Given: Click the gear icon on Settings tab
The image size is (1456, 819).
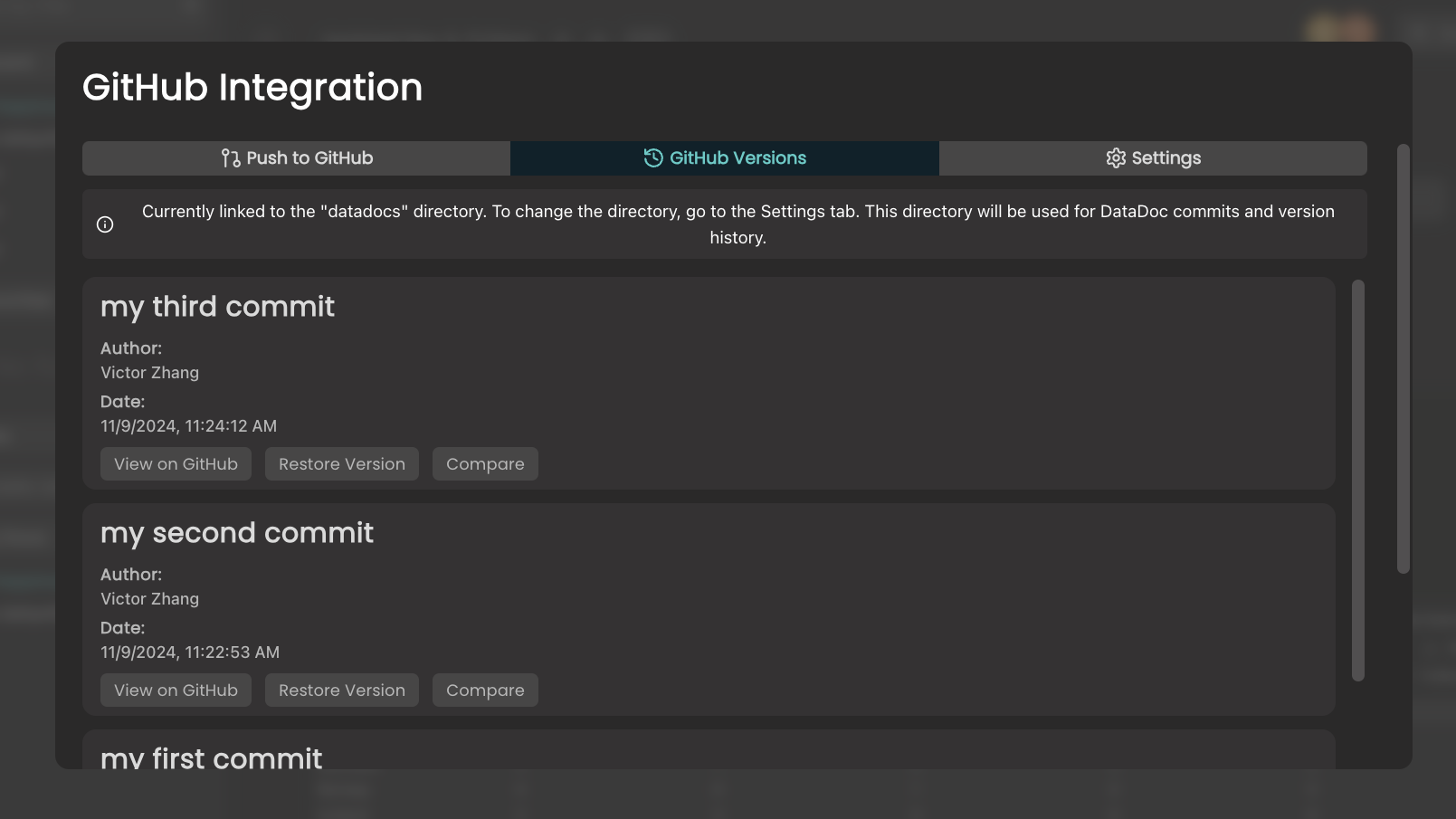Looking at the screenshot, I should point(1116,158).
